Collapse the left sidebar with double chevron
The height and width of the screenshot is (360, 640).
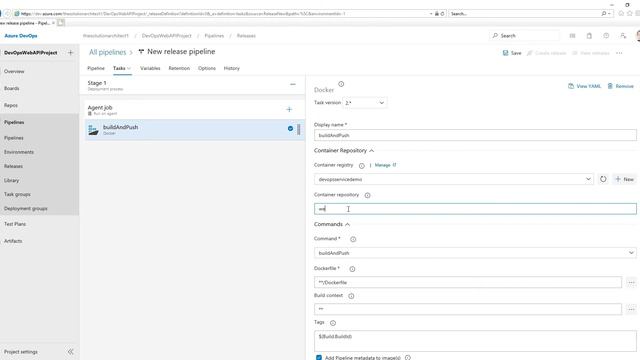tap(70, 351)
